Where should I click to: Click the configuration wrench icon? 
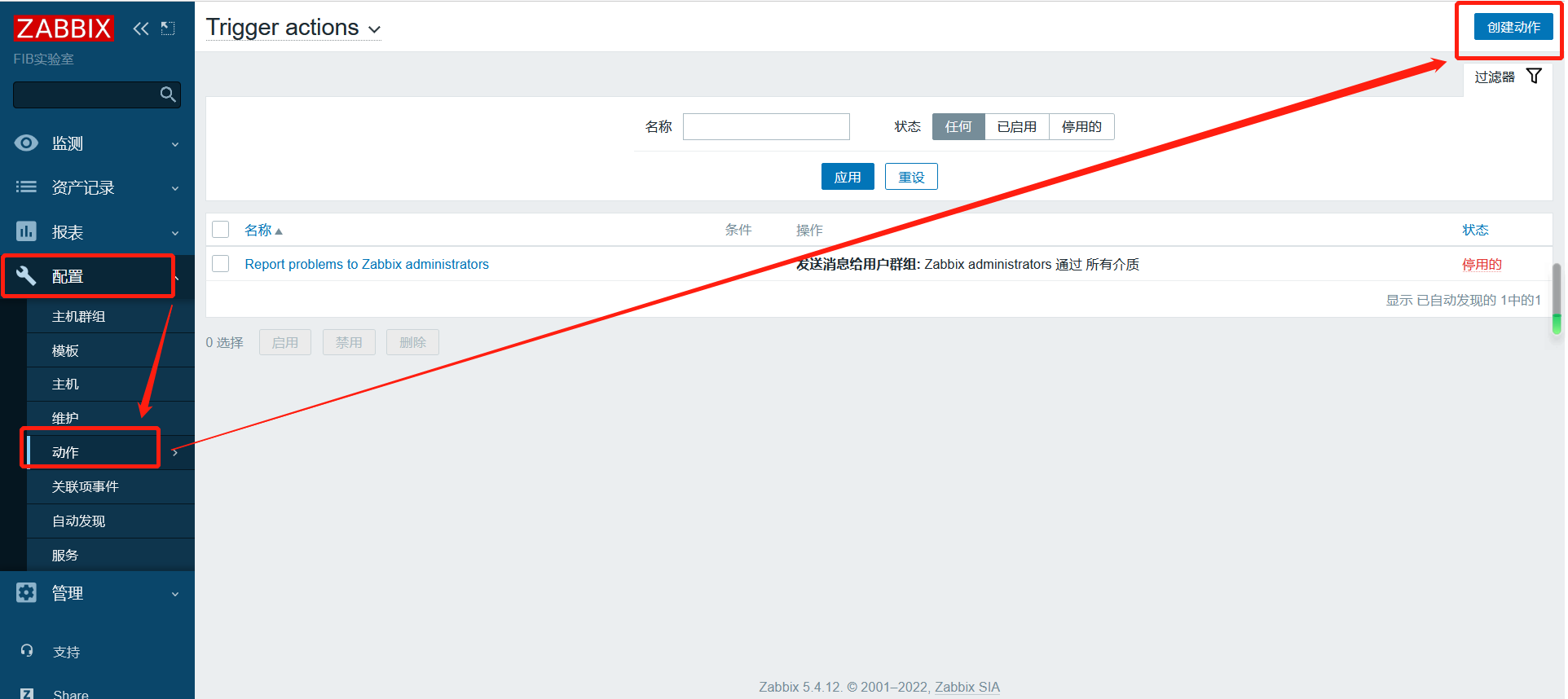[x=26, y=275]
